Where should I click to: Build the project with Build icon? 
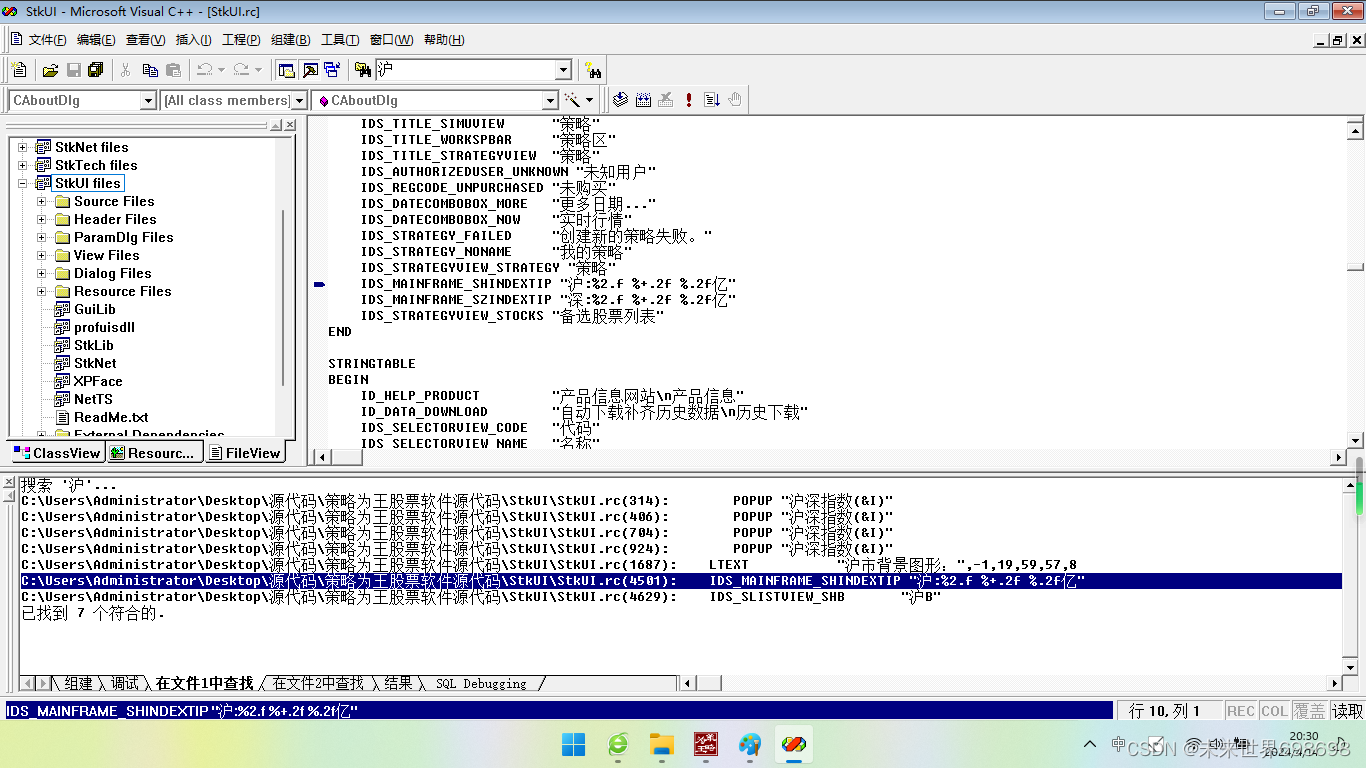(x=643, y=100)
